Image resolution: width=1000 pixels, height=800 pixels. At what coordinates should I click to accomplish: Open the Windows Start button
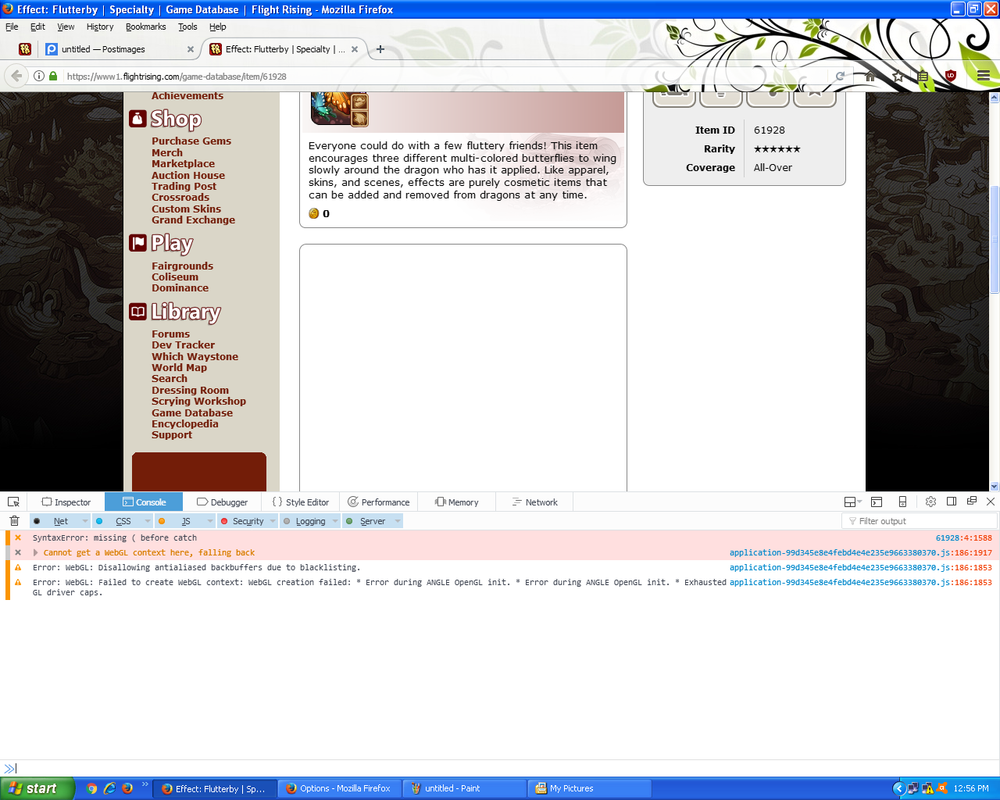(x=37, y=789)
